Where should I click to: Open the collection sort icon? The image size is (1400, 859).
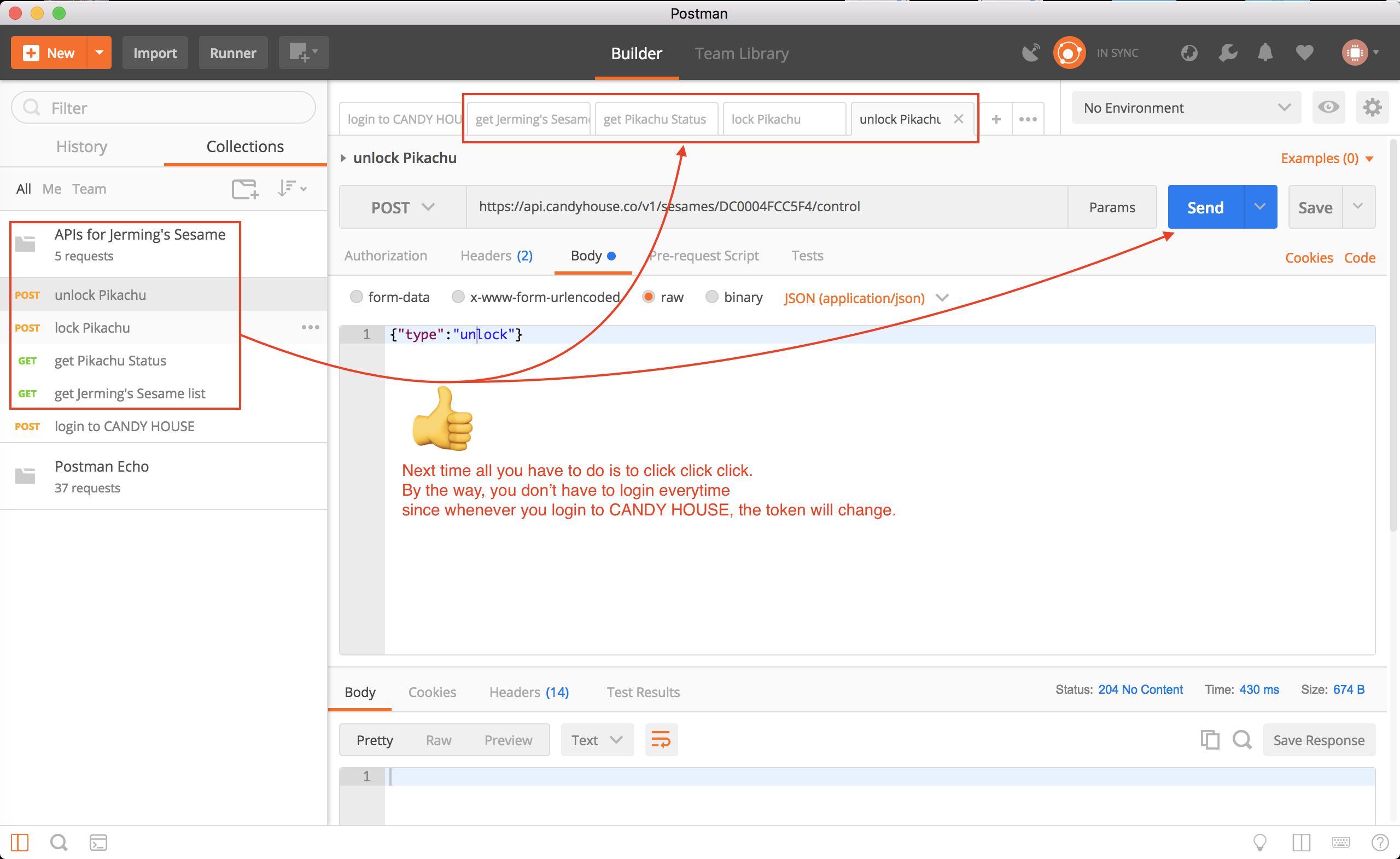(x=292, y=188)
